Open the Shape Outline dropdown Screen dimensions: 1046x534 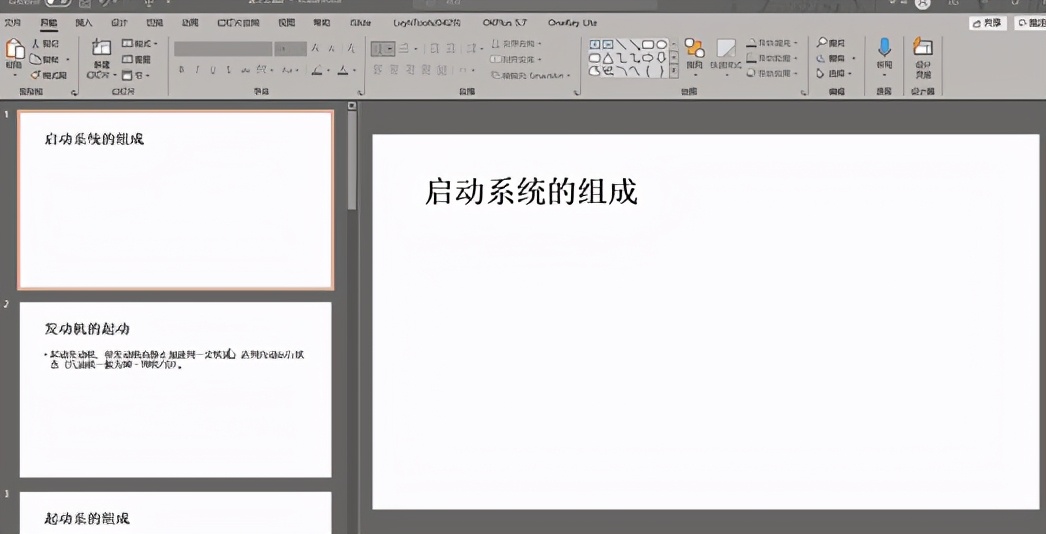pyautogui.click(x=772, y=58)
